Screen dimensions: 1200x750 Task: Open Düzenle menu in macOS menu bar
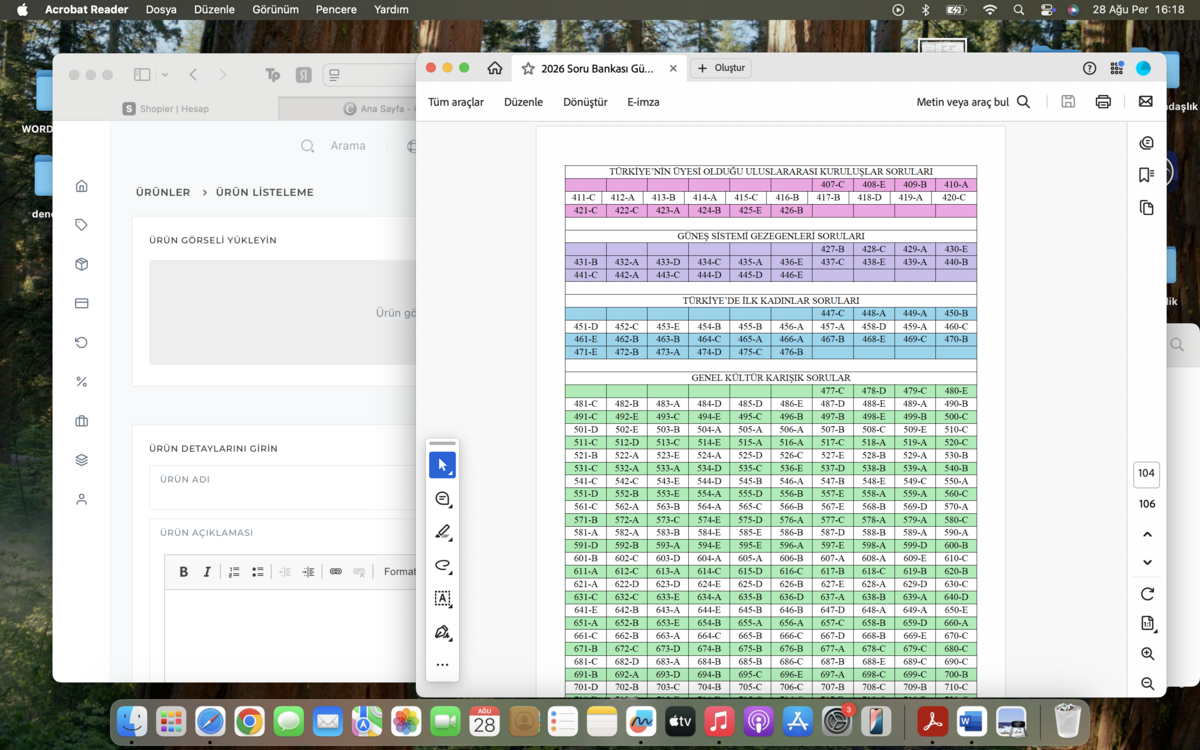214,9
